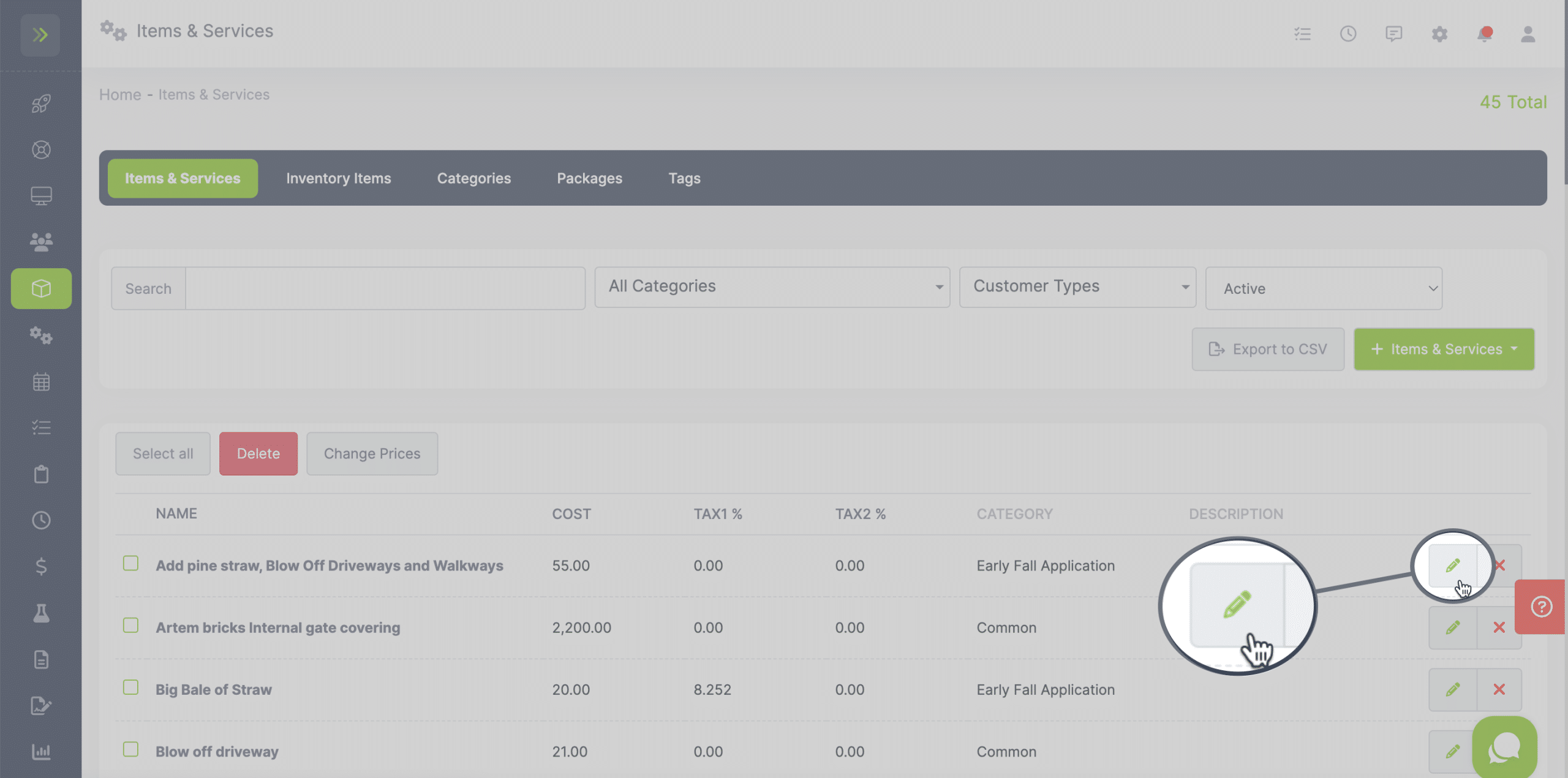Switch to the Items & Services tab
The width and height of the screenshot is (1568, 778).
point(183,178)
